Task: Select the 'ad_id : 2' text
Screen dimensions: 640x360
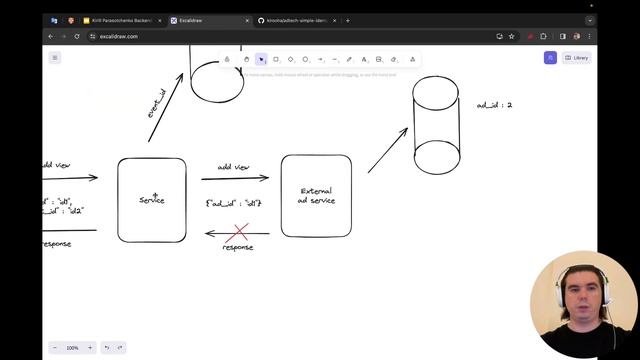Action: (x=494, y=105)
